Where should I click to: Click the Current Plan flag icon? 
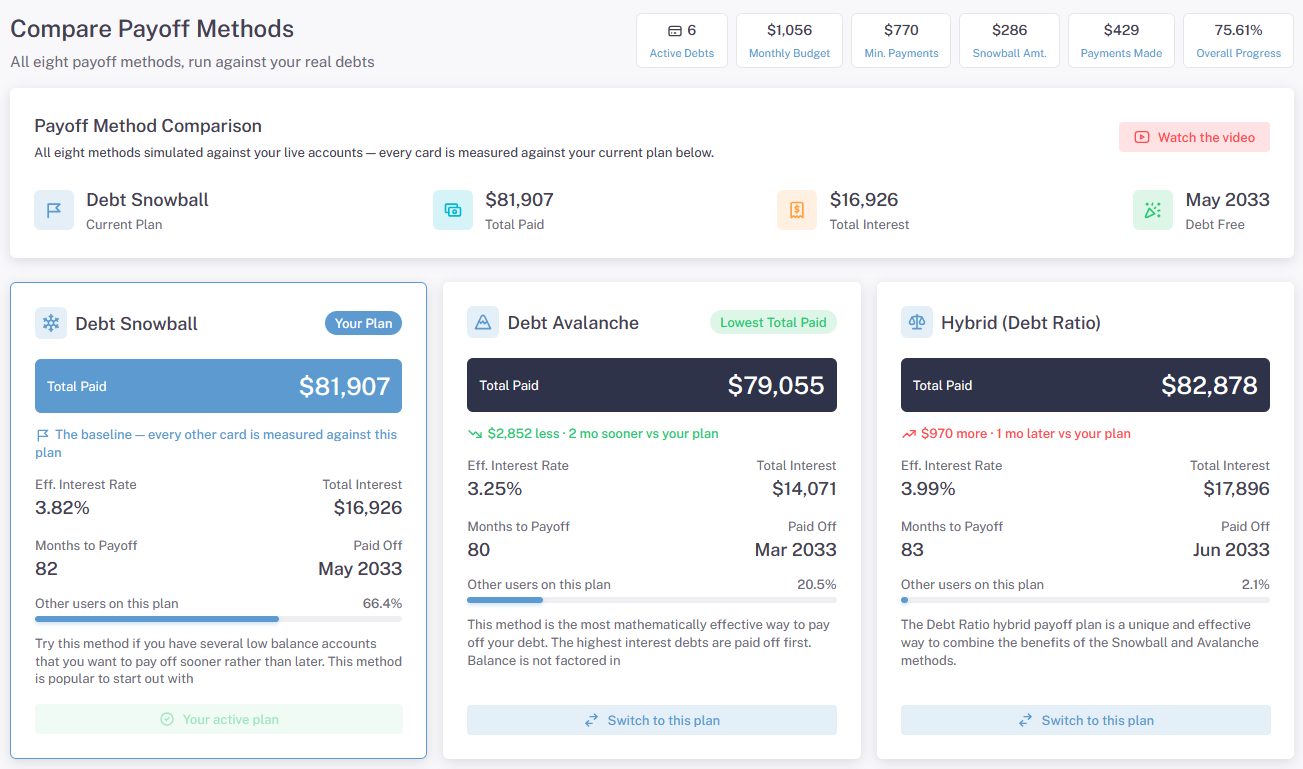(54, 210)
